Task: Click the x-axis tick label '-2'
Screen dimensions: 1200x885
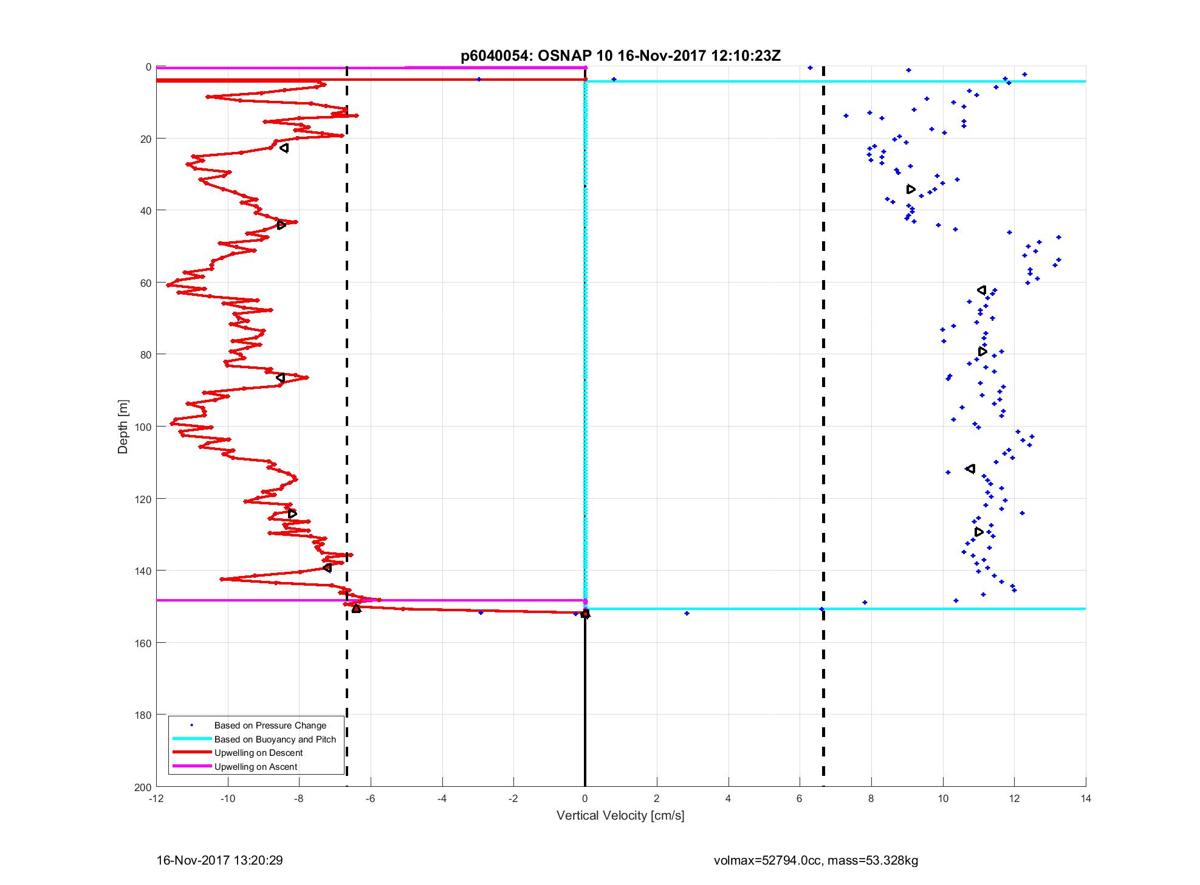Action: pos(514,798)
